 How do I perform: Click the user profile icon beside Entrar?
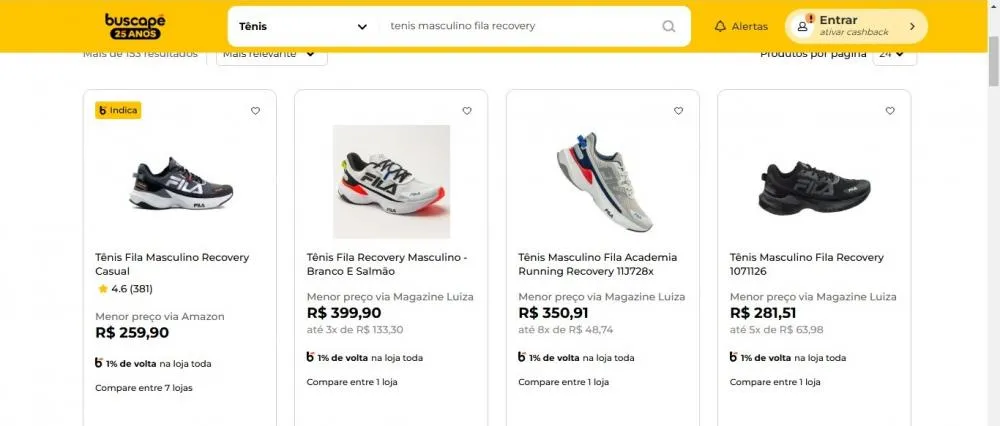pyautogui.click(x=802, y=26)
